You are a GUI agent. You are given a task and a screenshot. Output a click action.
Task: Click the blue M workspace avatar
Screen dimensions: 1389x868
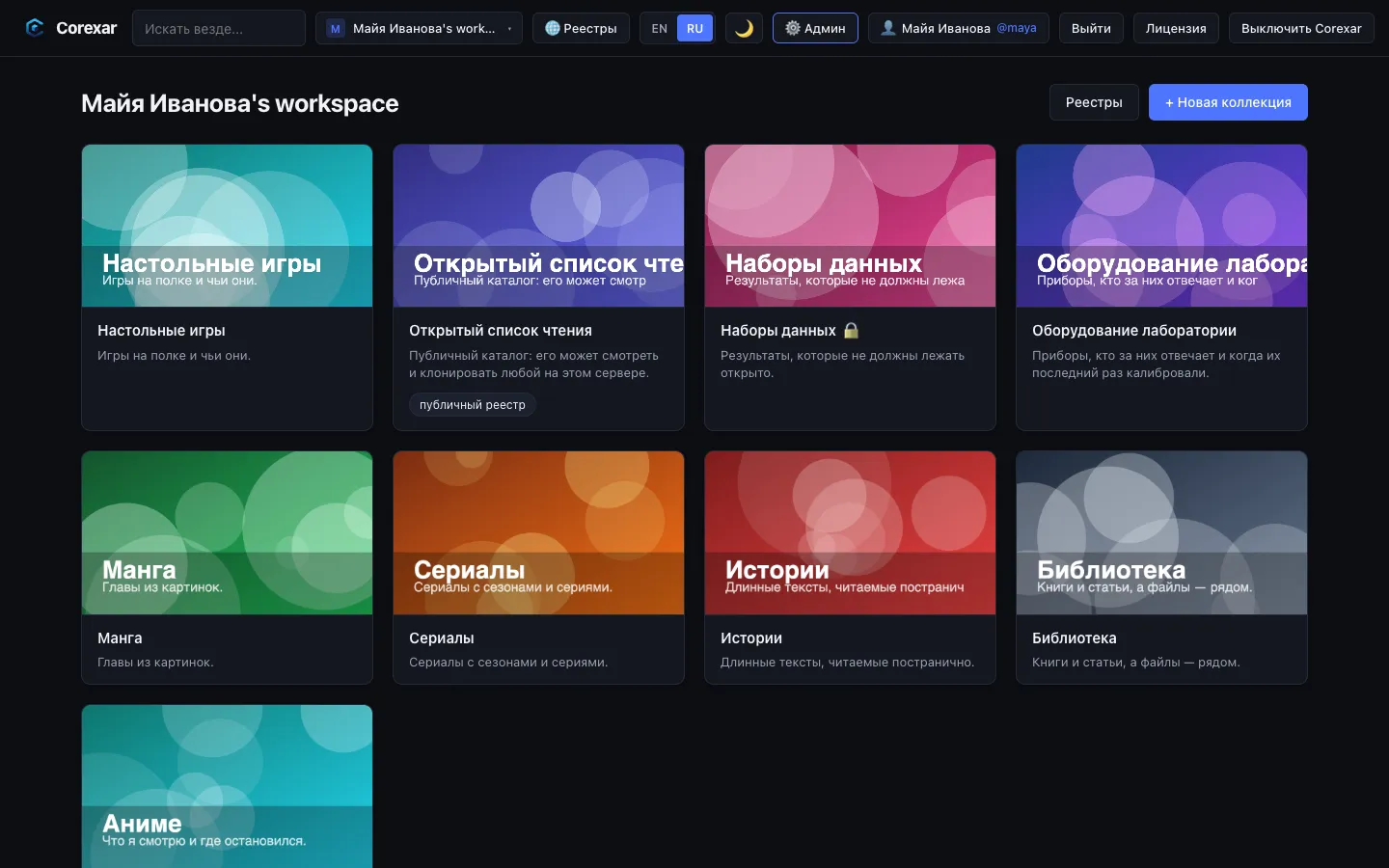(336, 28)
